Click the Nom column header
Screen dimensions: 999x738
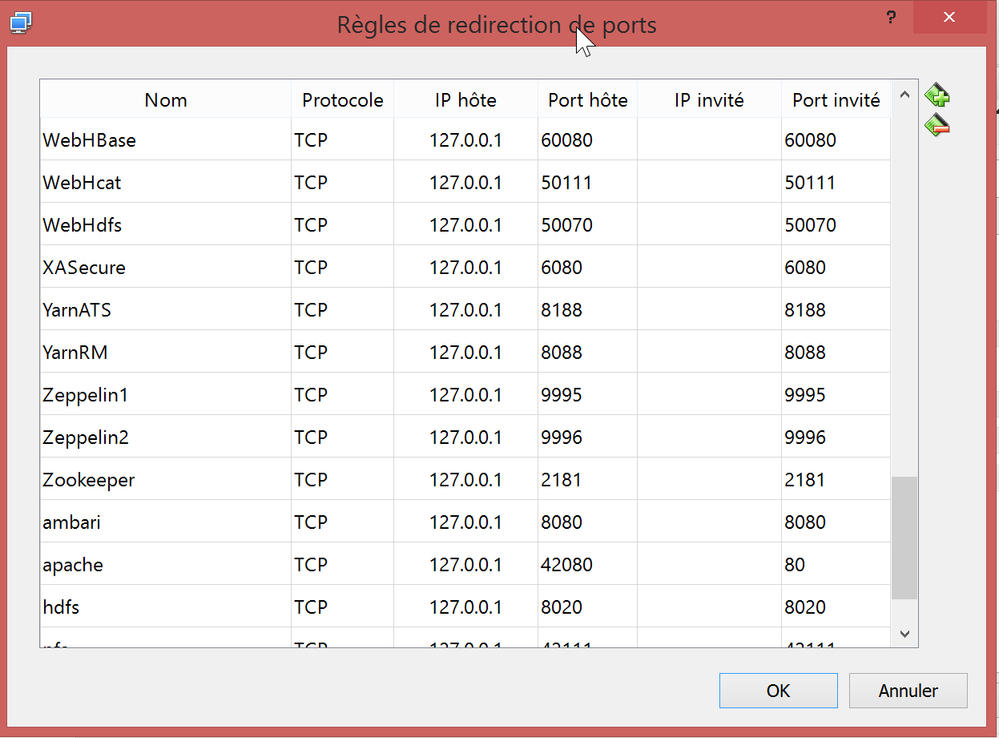(165, 99)
